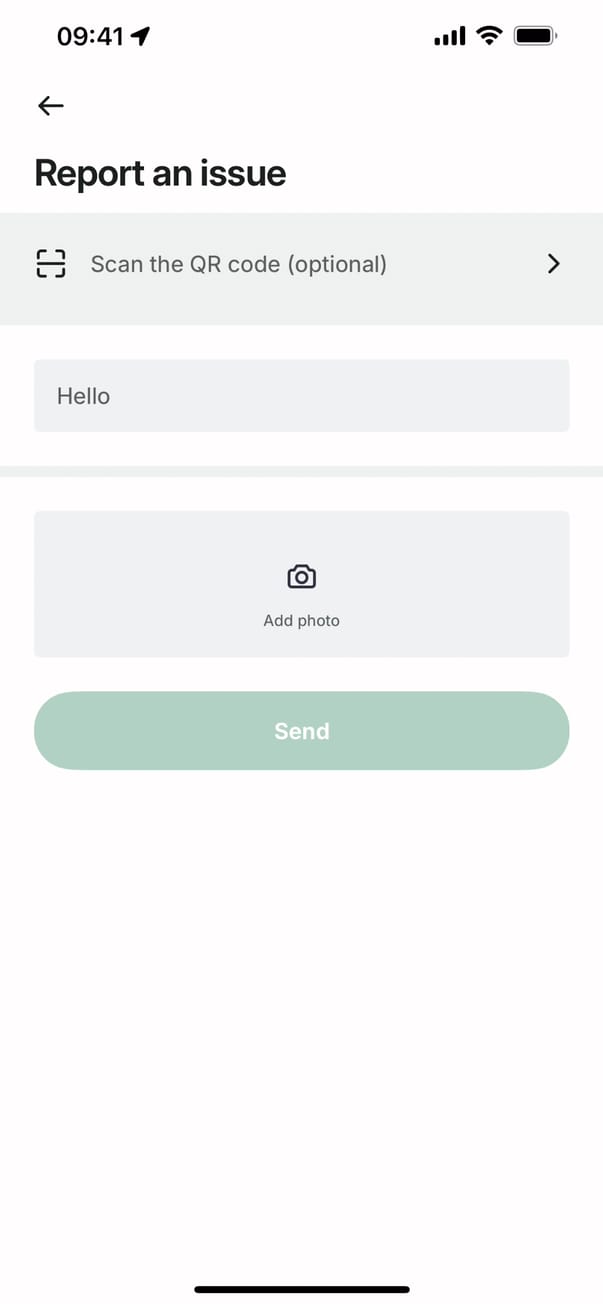
Task: Select the "Scan the QR code (optional)" label
Action: point(238,264)
